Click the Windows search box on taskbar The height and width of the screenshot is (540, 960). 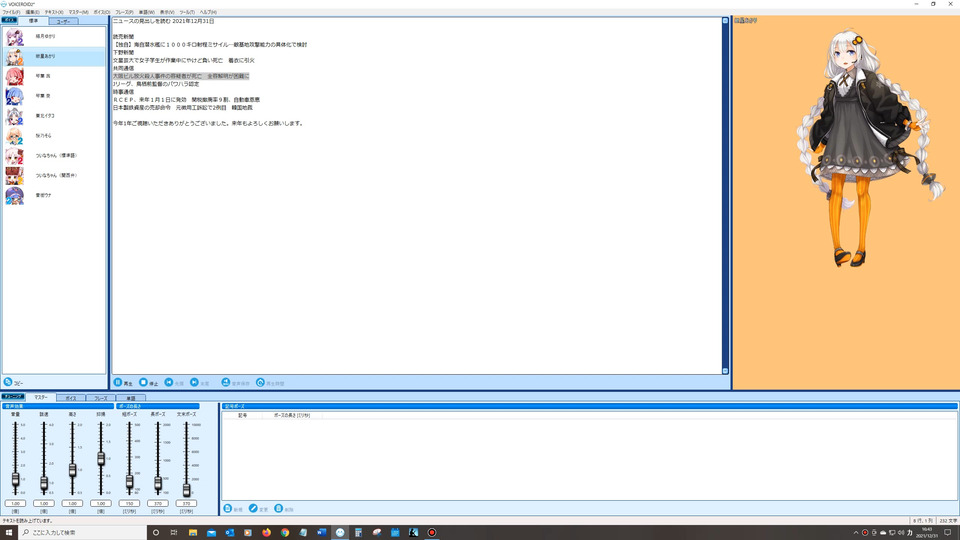(83, 532)
